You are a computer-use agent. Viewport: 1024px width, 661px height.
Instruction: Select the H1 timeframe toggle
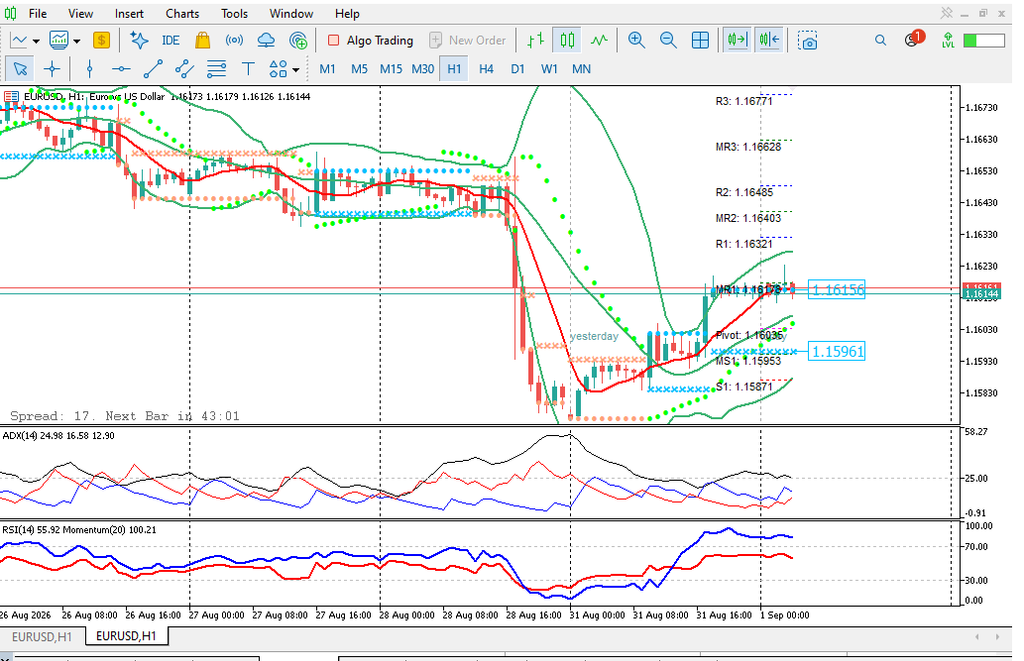455,69
